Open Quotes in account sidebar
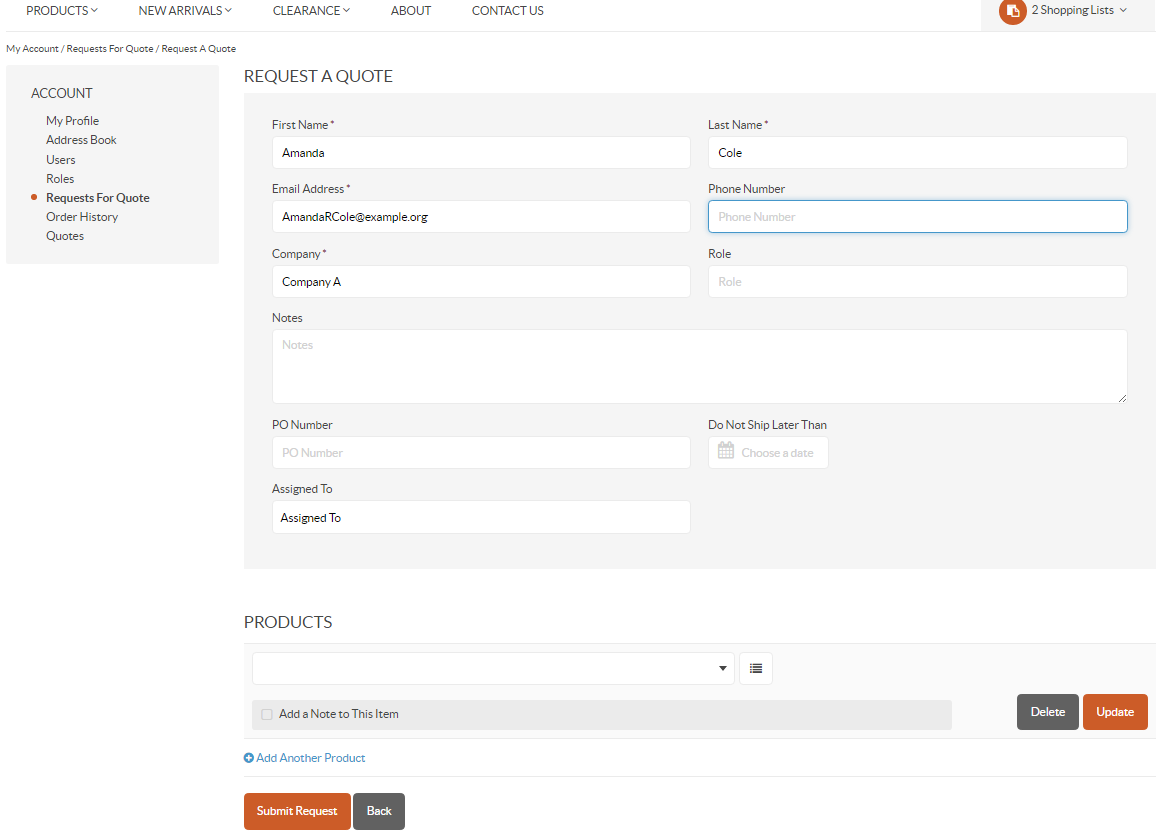This screenshot has height=831, width=1168. (65, 236)
